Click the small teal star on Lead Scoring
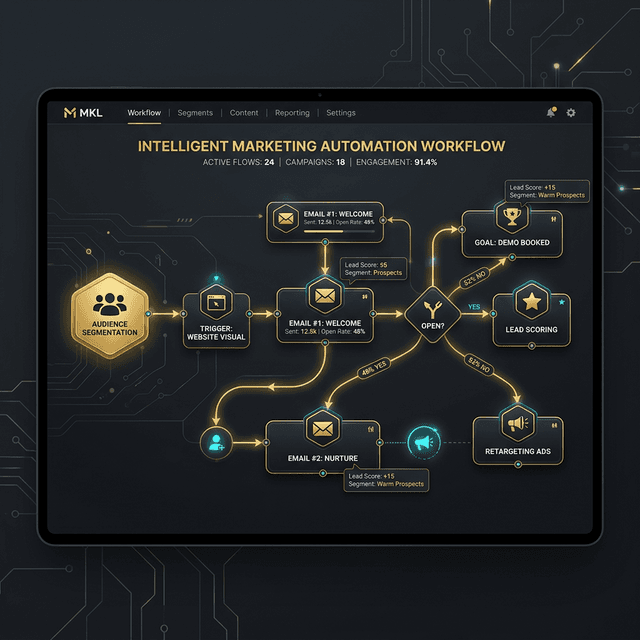The image size is (640, 640). click(x=562, y=302)
